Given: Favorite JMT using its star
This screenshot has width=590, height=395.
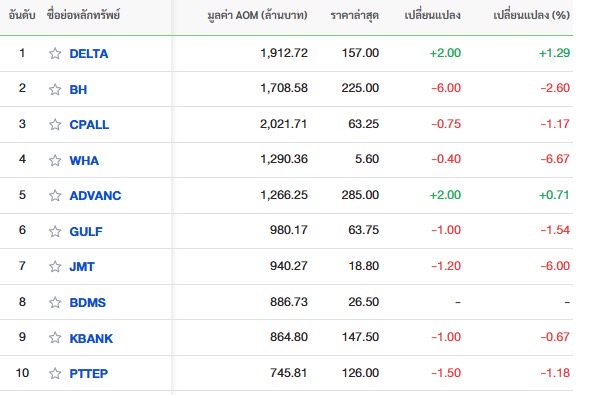Looking at the screenshot, I should point(55,266).
